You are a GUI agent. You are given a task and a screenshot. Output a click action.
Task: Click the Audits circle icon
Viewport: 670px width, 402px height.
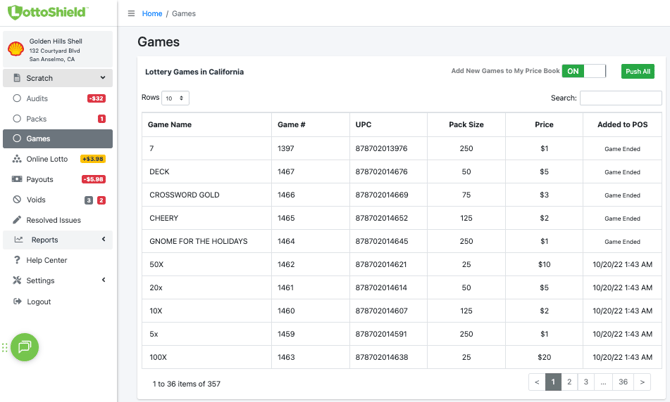coord(17,98)
